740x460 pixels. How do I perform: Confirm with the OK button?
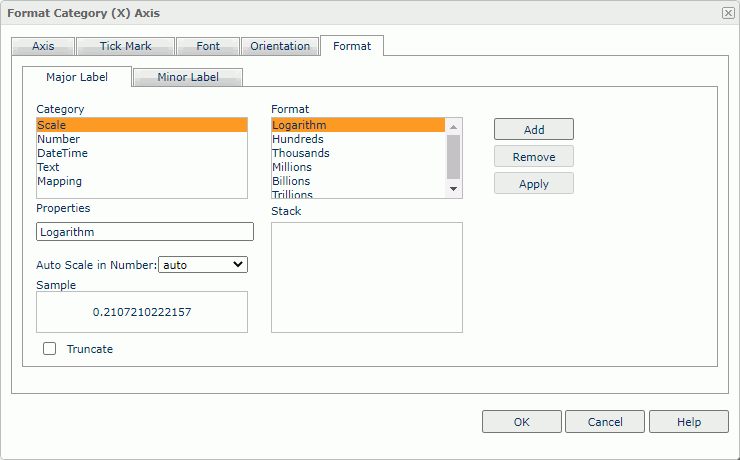click(x=522, y=422)
